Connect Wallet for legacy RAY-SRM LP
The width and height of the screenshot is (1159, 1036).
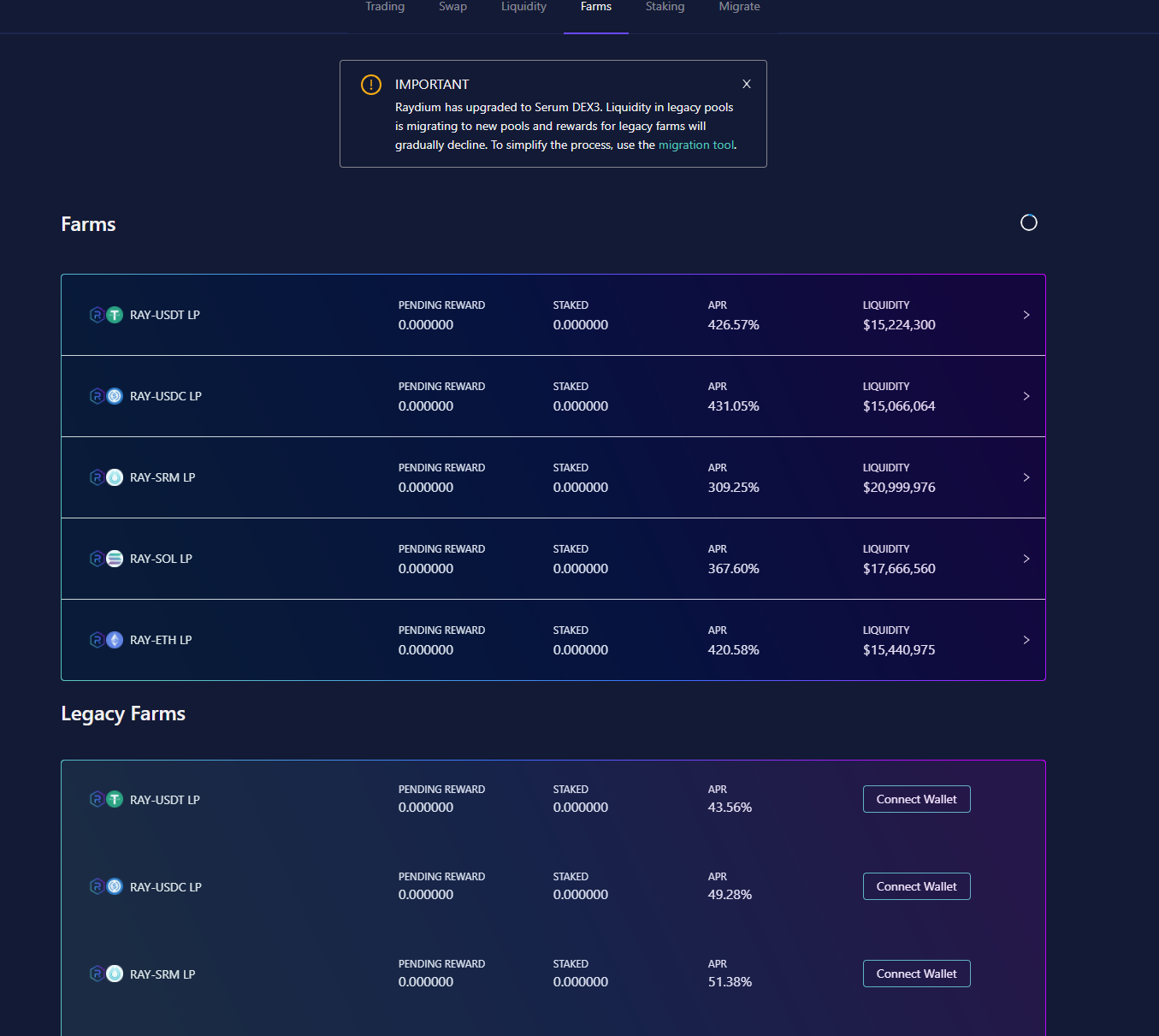tap(916, 974)
